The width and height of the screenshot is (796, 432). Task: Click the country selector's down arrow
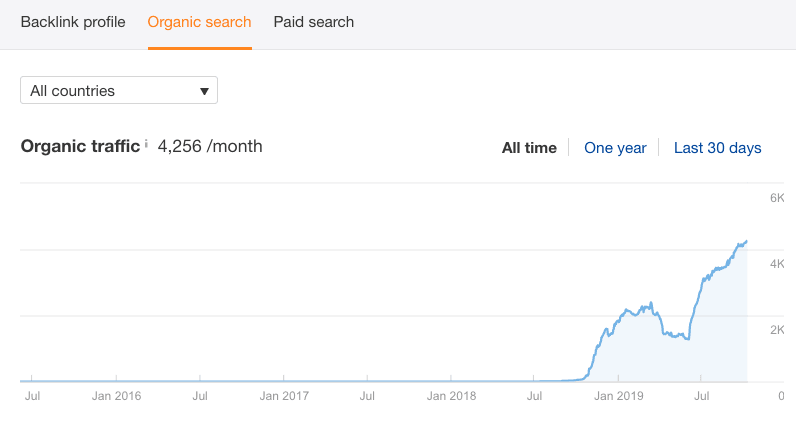(204, 91)
